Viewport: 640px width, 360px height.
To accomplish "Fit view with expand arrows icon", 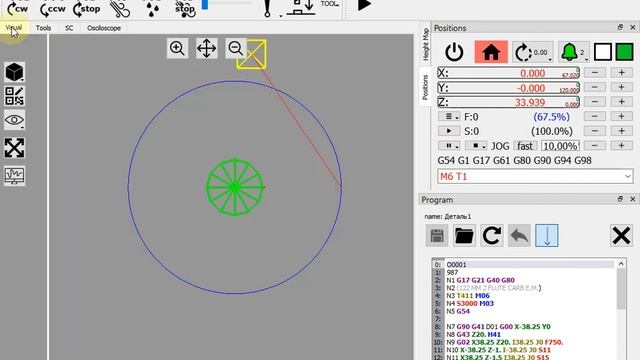I will point(14,147).
